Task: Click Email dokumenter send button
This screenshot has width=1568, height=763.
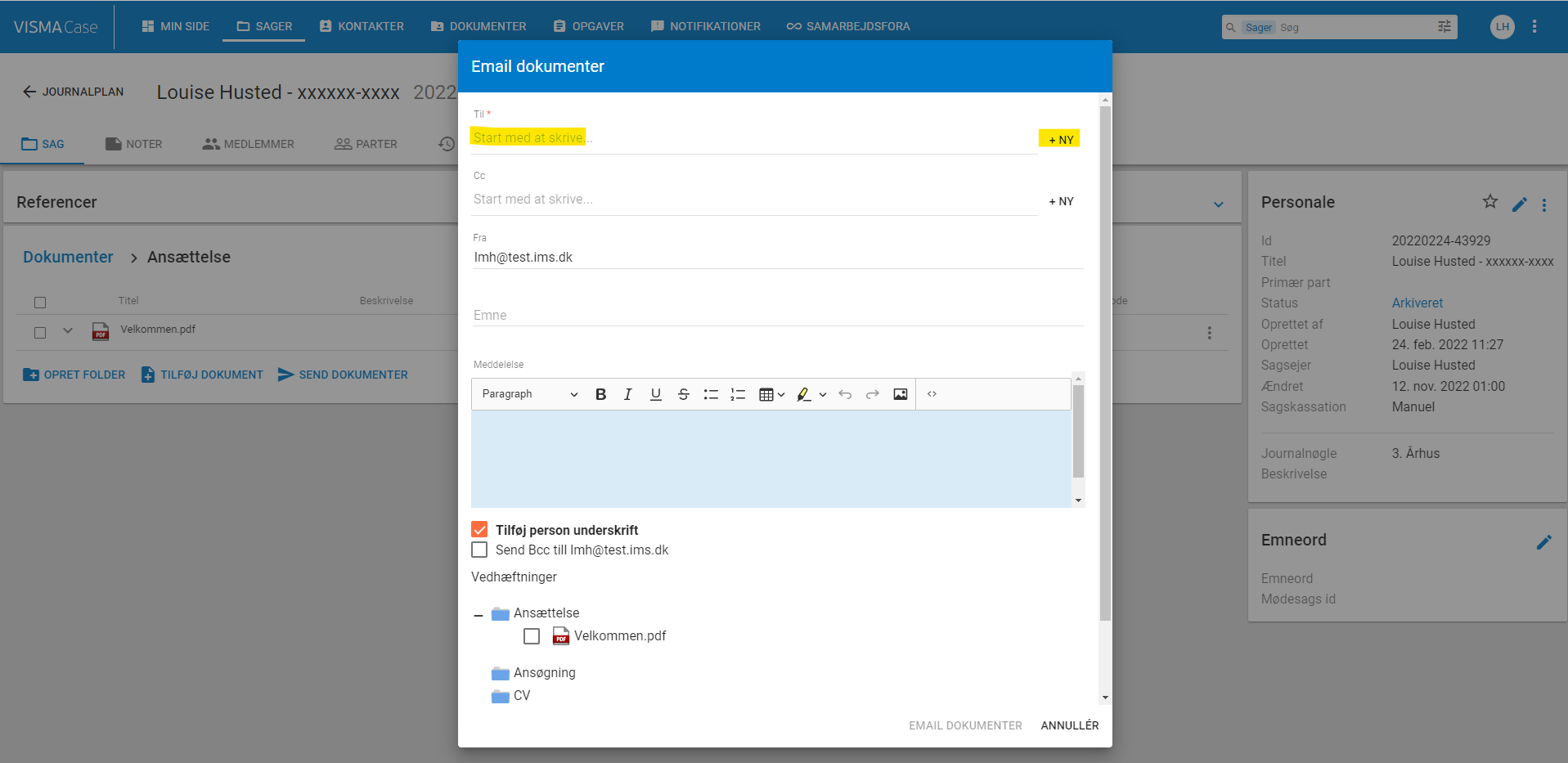Action: pos(965,725)
